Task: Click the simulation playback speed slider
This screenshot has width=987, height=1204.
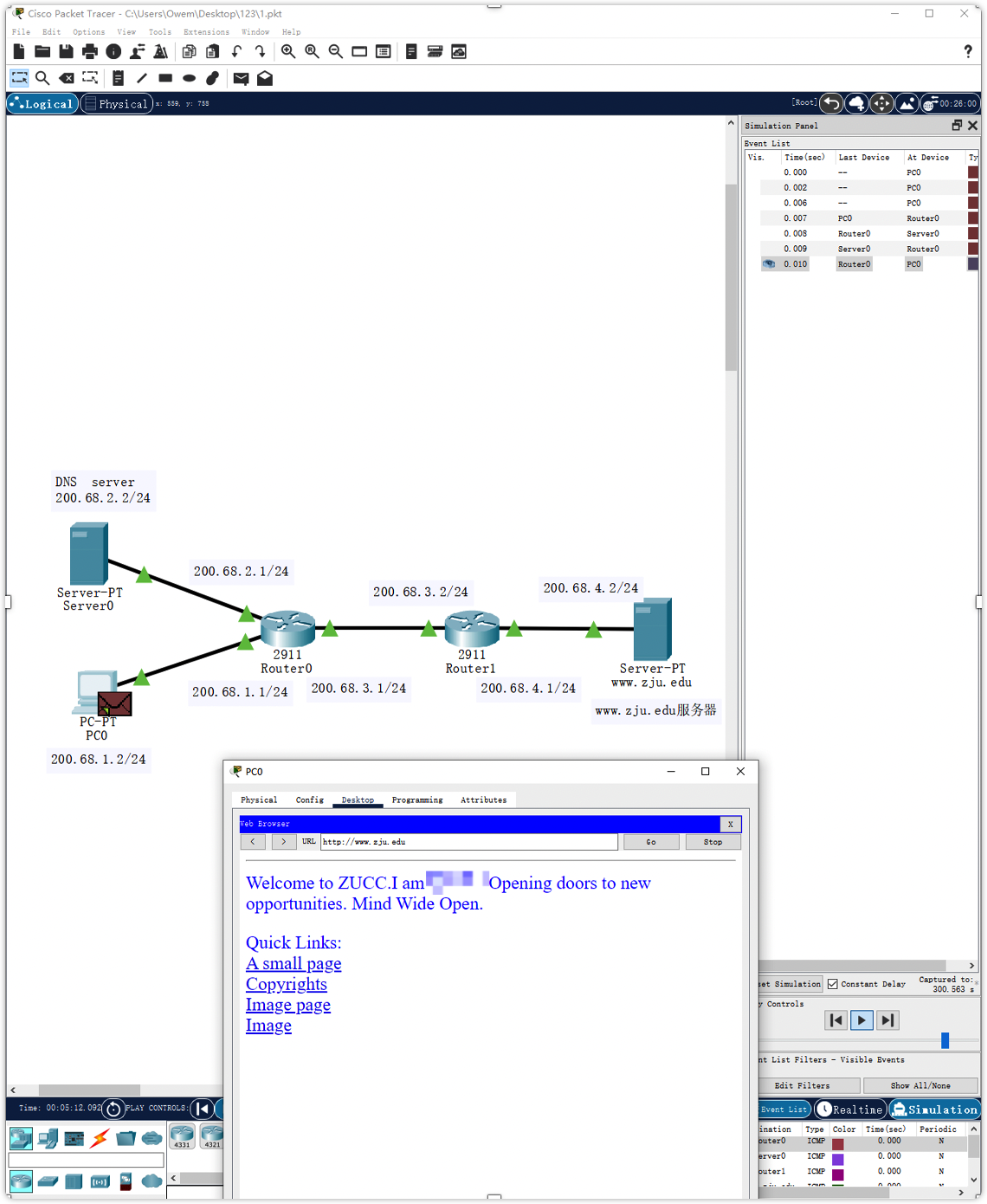Action: pos(945,1039)
